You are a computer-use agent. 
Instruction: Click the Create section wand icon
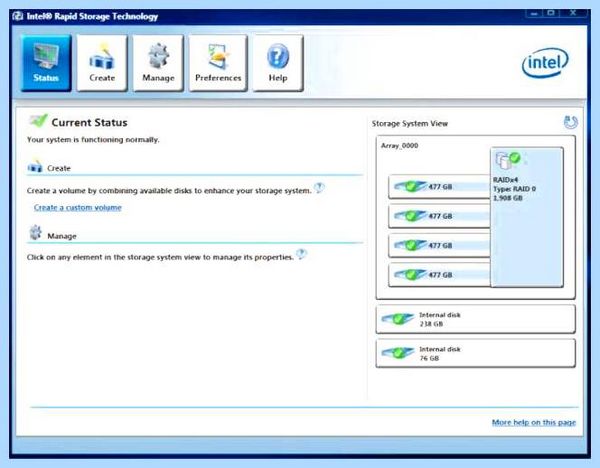click(35, 166)
